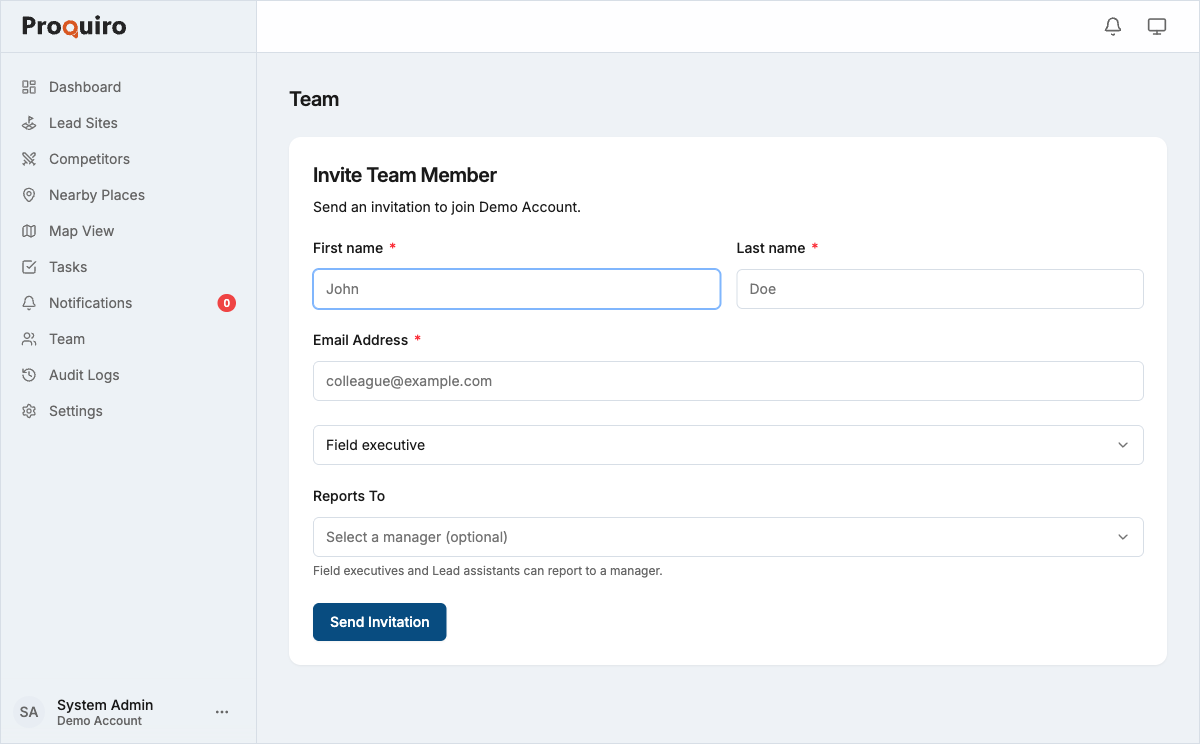Viewport: 1200px width, 744px height.
Task: Select the Team people icon in sidebar
Action: (x=30, y=339)
